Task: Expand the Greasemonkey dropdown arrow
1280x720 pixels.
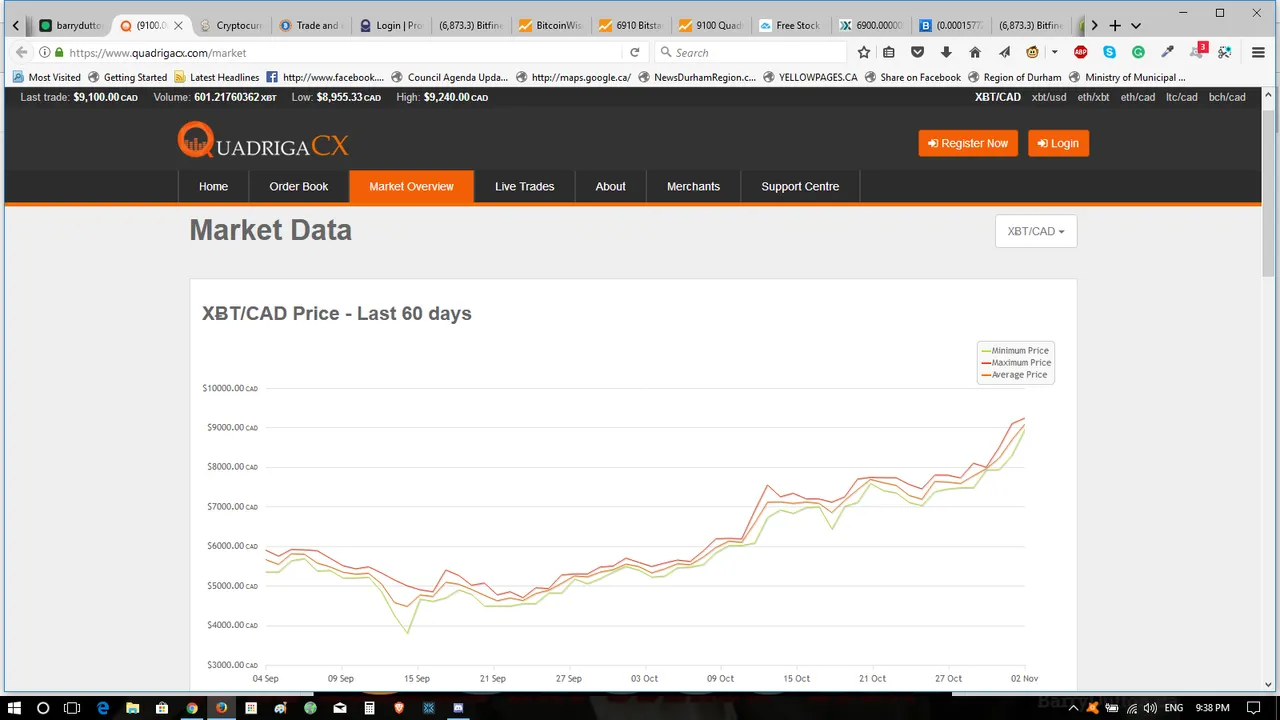Action: 1054,53
